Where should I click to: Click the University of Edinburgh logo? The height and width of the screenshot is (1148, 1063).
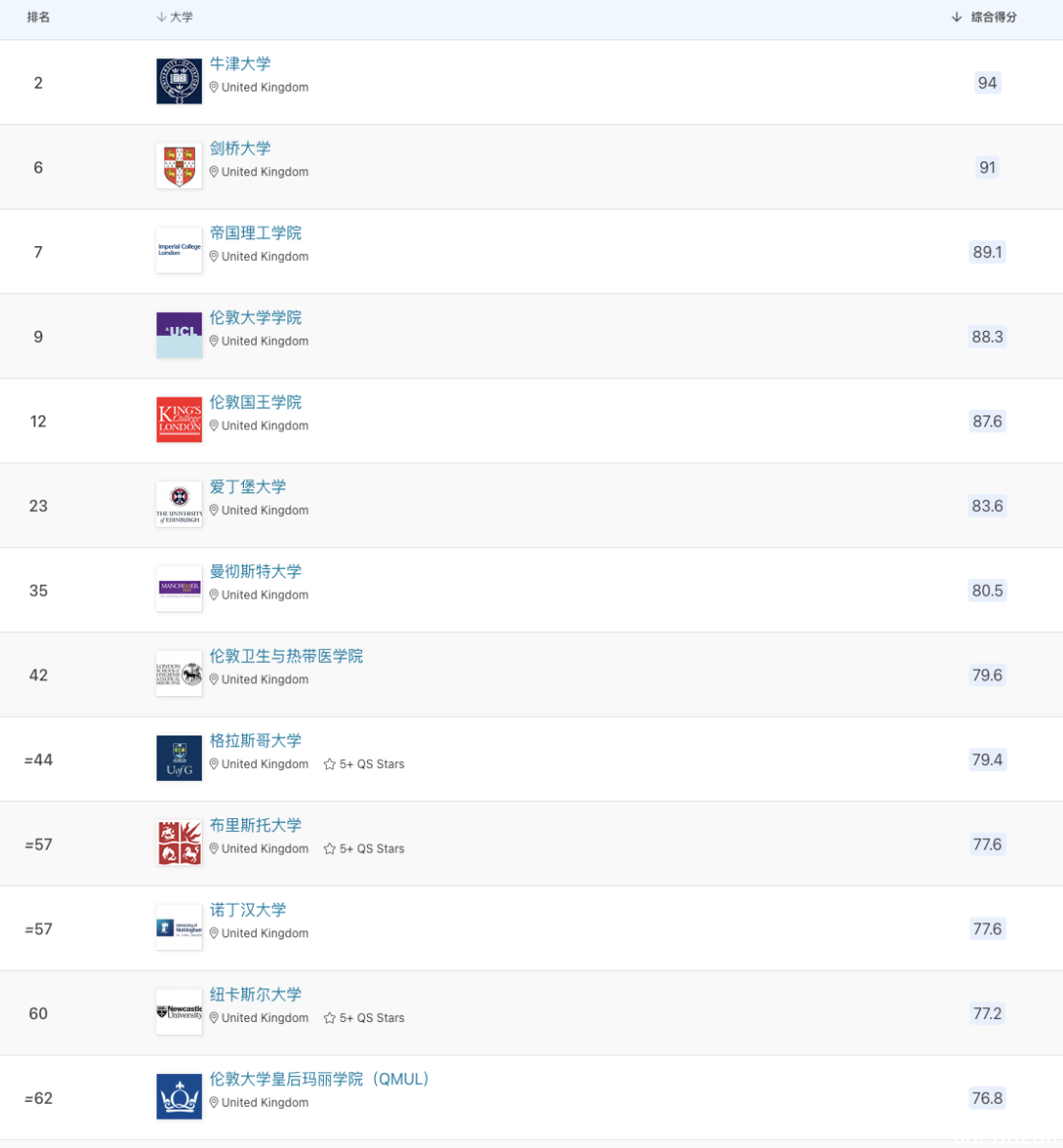point(179,505)
